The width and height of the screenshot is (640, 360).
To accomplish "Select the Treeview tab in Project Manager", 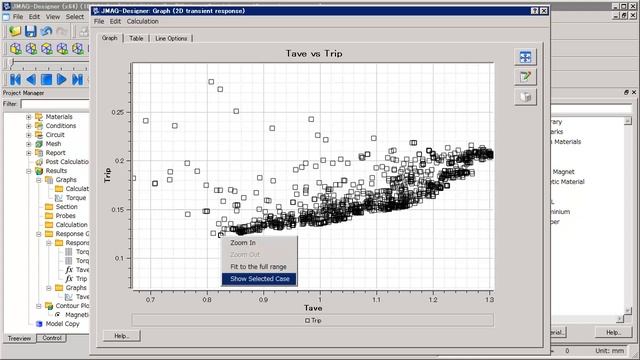I will tap(19, 338).
